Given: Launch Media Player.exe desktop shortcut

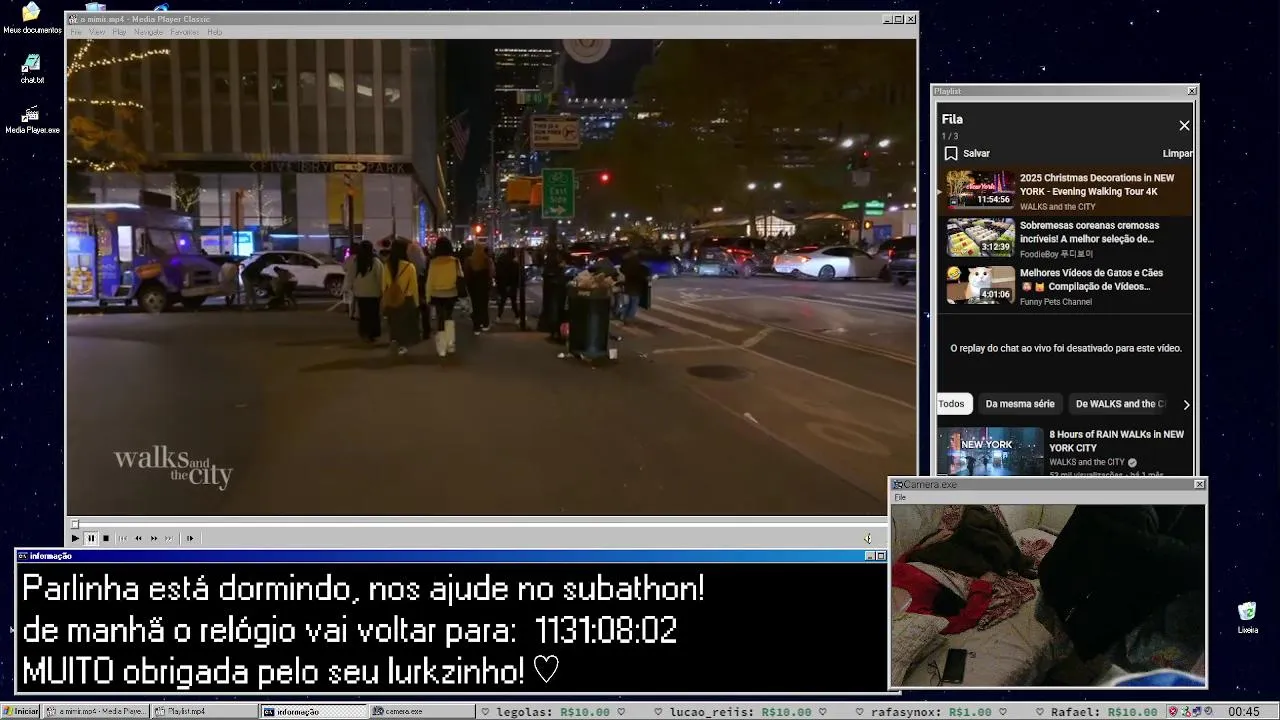Looking at the screenshot, I should tap(32, 120).
